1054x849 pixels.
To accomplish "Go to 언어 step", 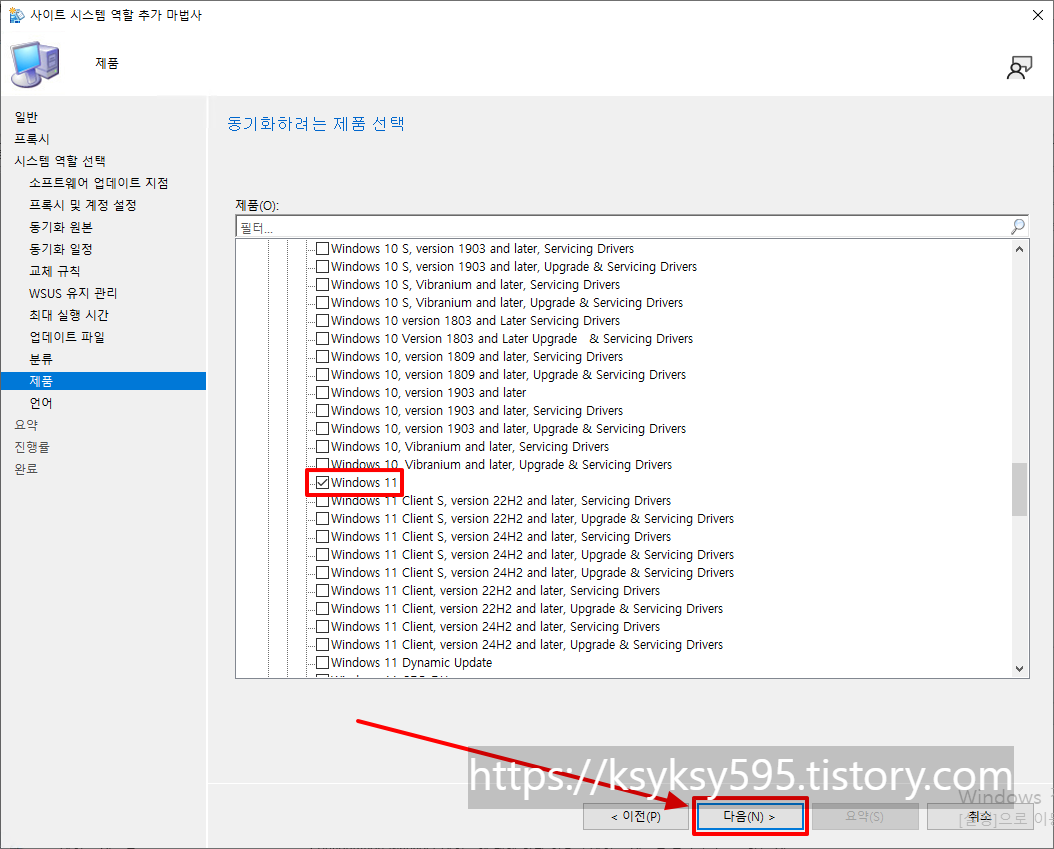I will tap(41, 403).
